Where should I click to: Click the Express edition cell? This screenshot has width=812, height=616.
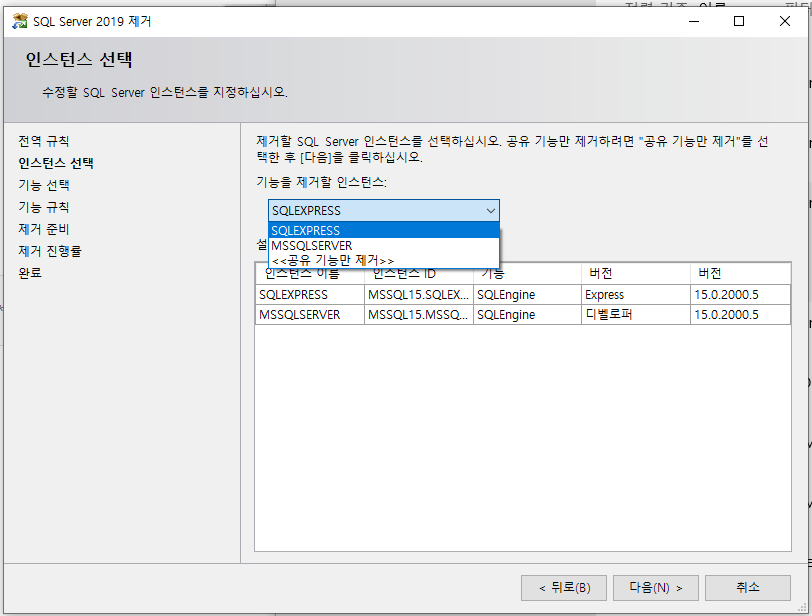click(x=636, y=295)
